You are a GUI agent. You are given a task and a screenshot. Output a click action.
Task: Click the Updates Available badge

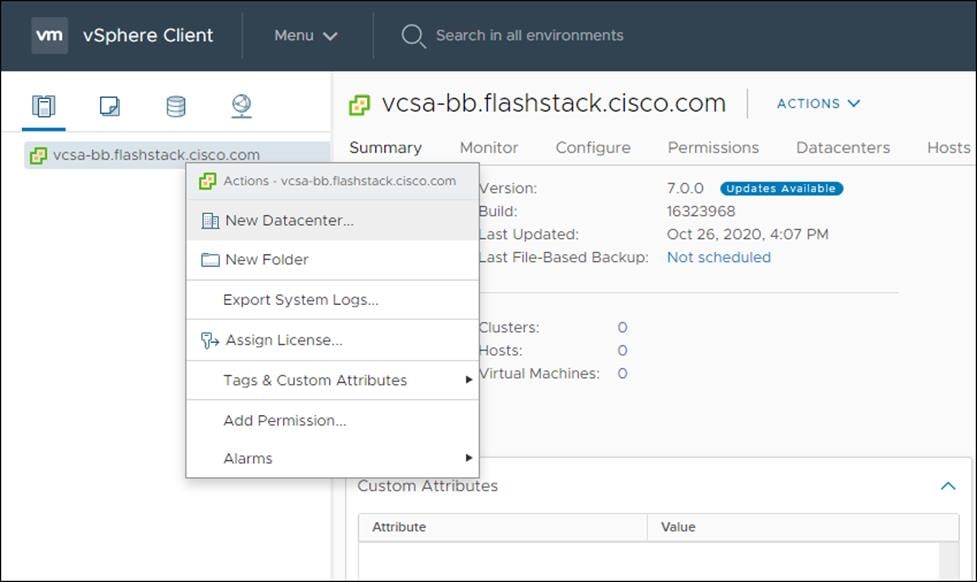[x=781, y=188]
